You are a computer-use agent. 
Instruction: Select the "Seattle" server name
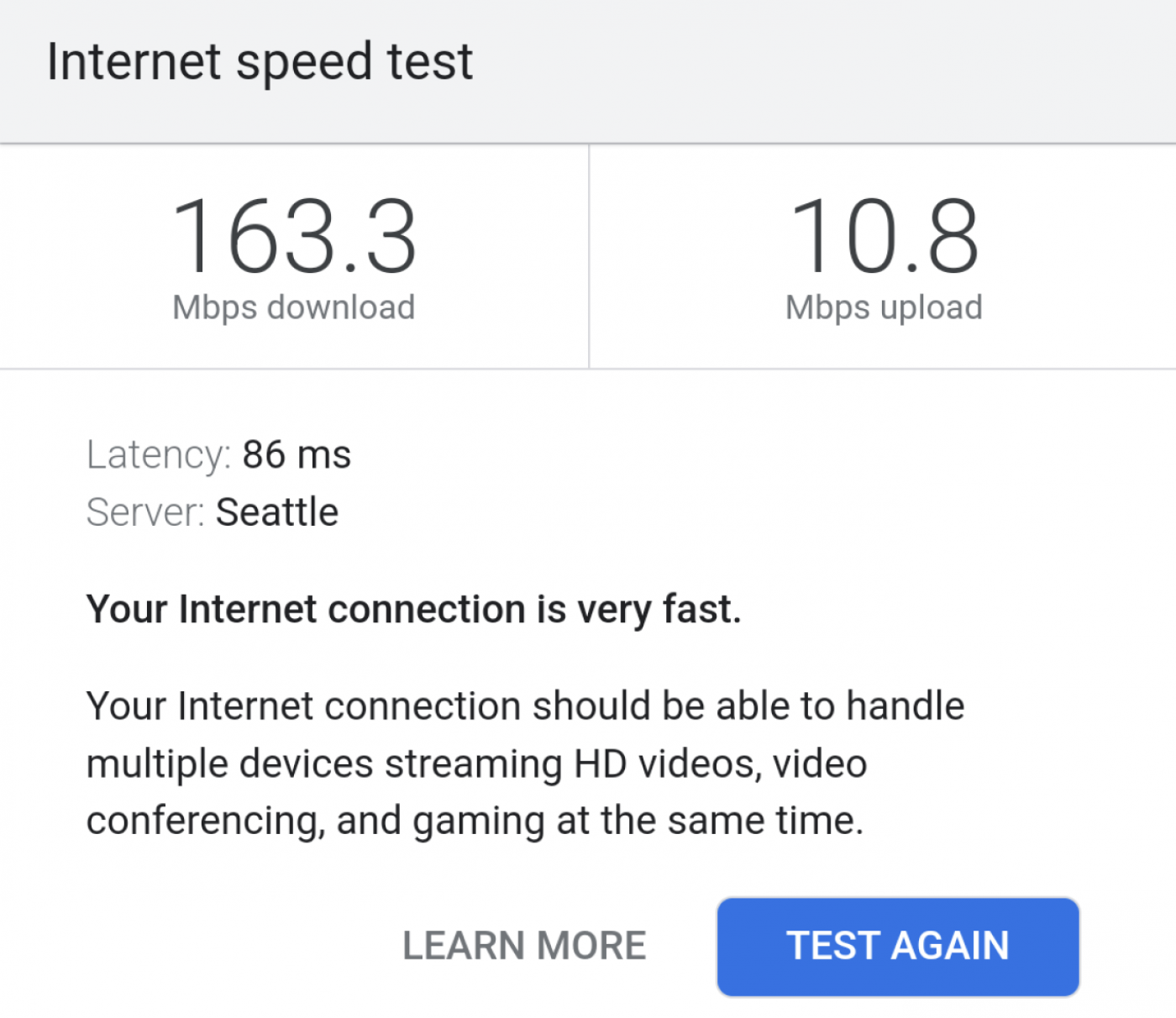(x=277, y=512)
